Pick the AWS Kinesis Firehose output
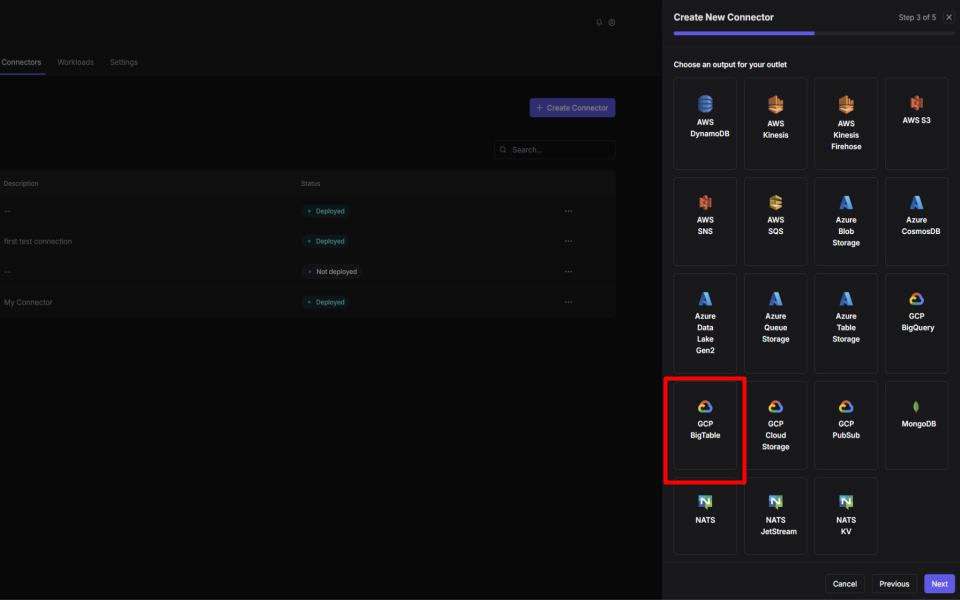The width and height of the screenshot is (960, 600). tap(846, 124)
